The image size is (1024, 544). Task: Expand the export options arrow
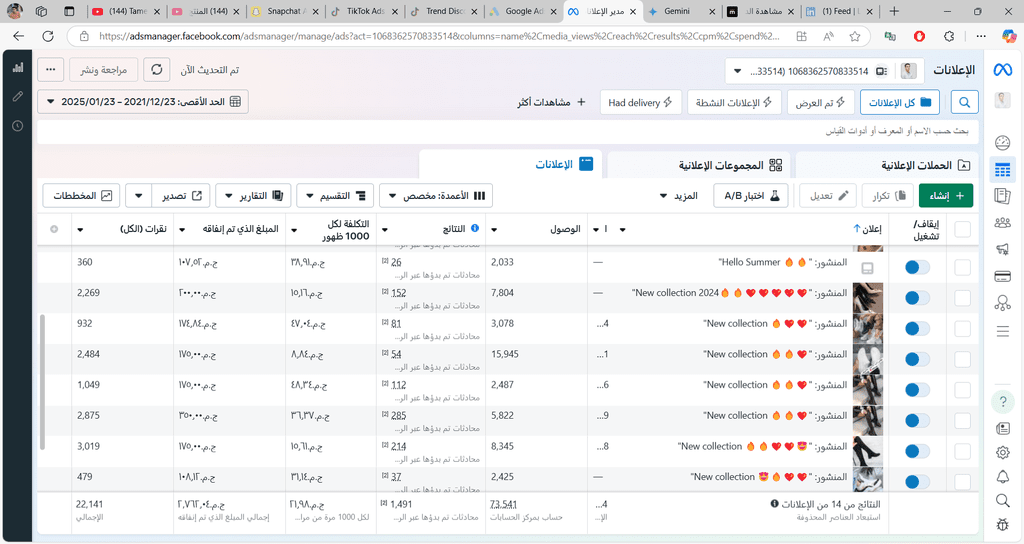coord(138,195)
